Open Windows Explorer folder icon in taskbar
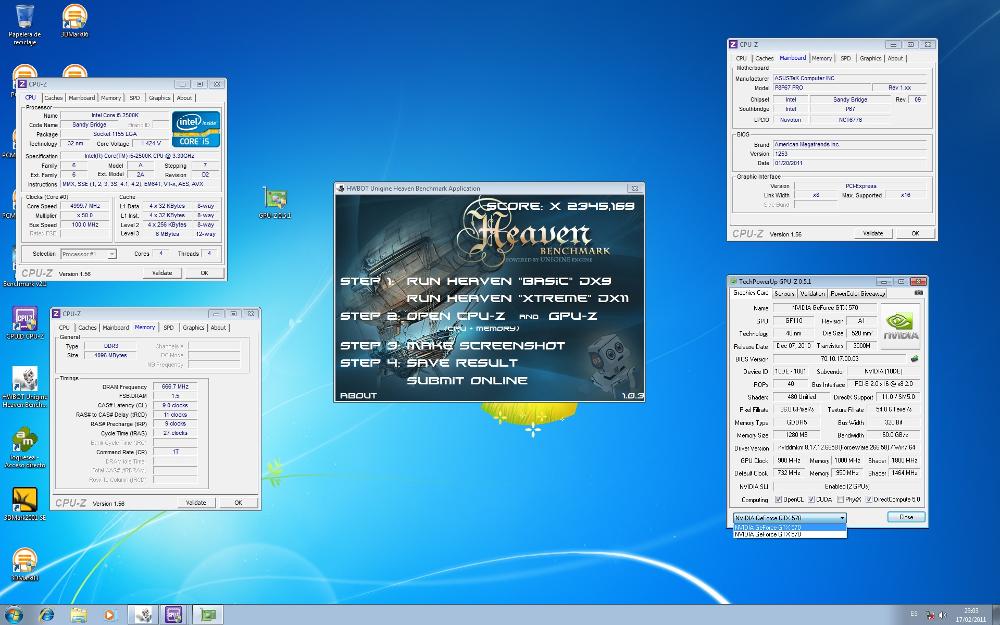Screen dimensions: 1000x625 [x=78, y=615]
